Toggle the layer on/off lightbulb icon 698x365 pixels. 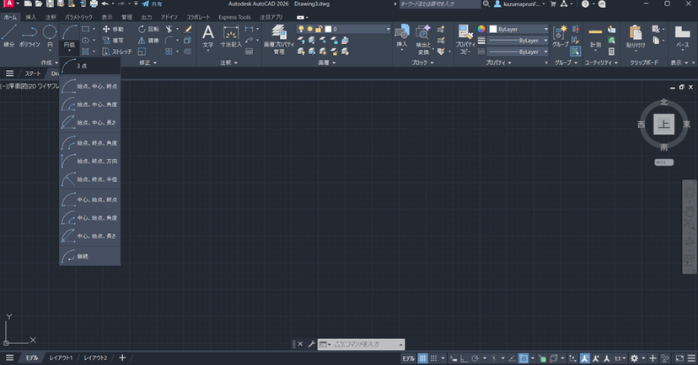[301, 29]
